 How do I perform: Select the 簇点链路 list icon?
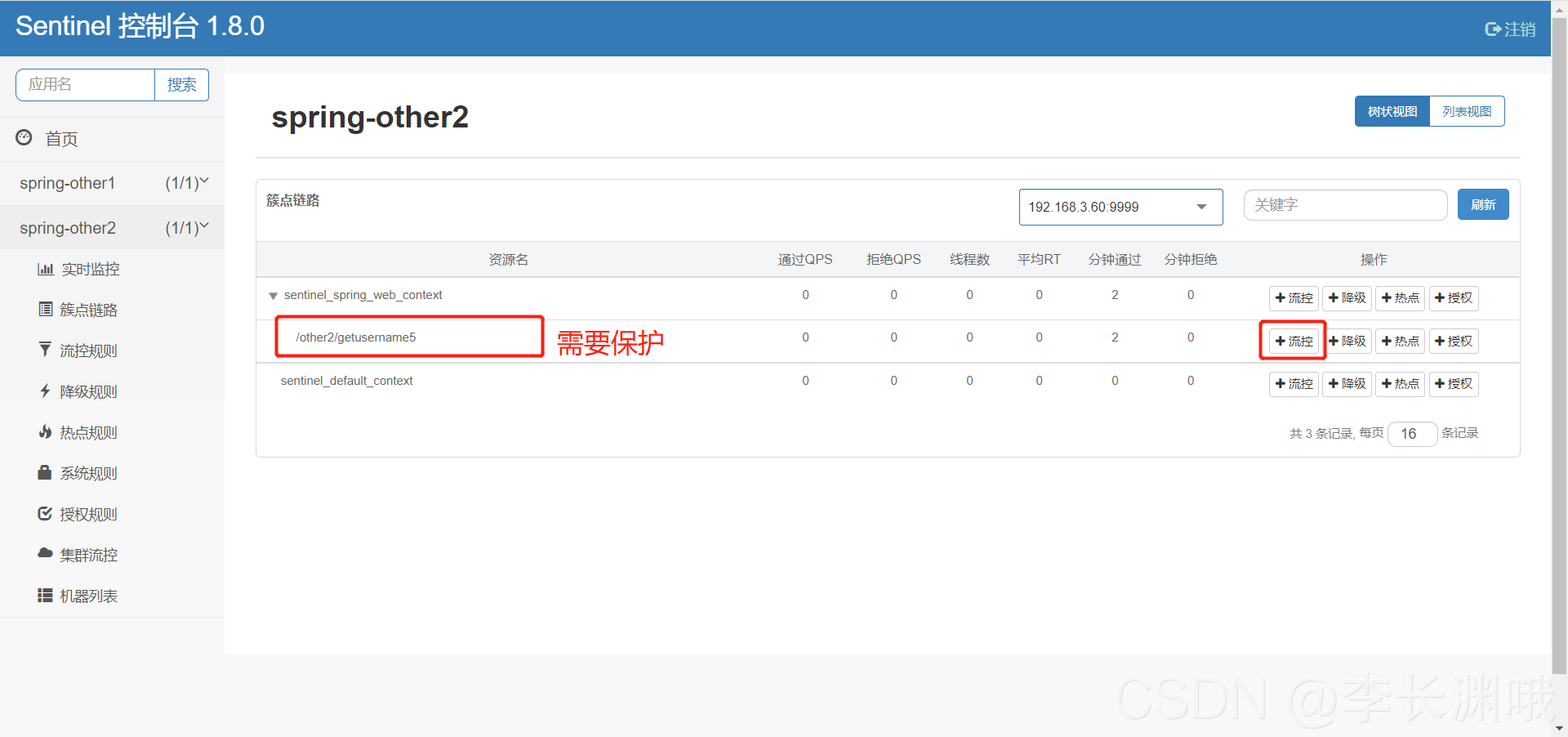[46, 309]
